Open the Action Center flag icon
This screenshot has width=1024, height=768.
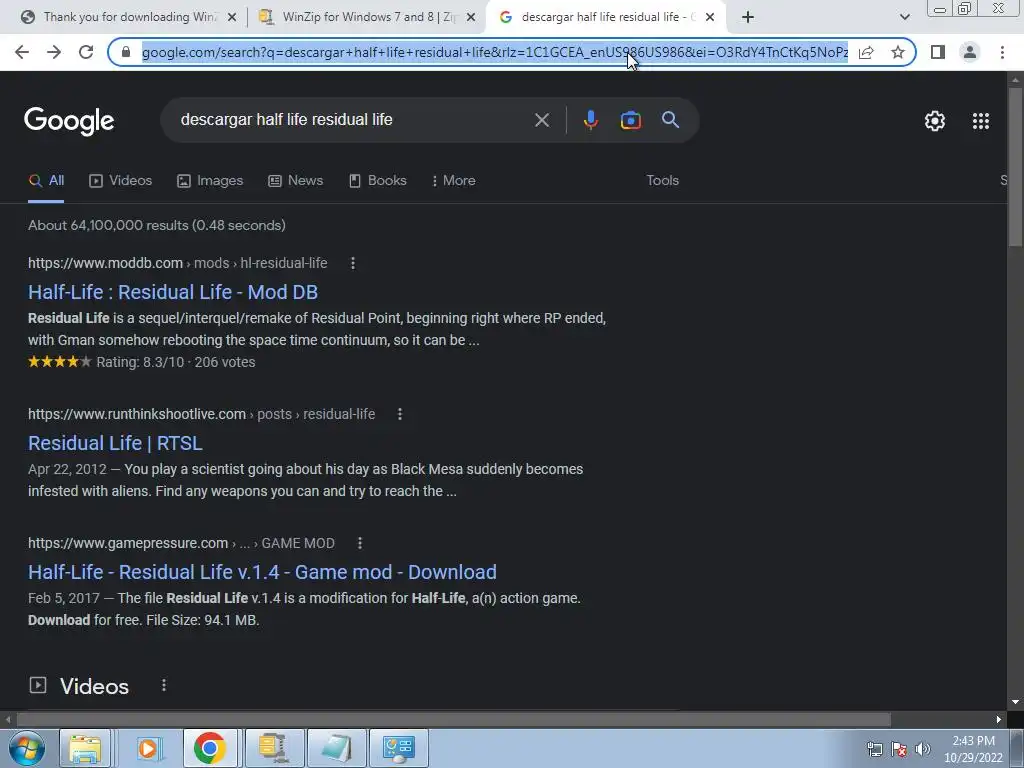[899, 749]
